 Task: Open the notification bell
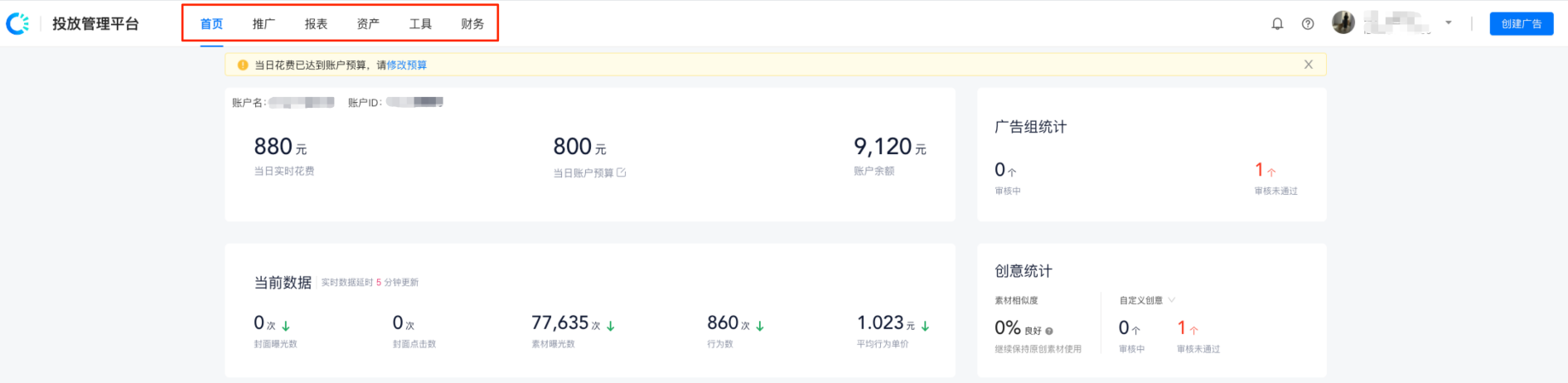(x=1277, y=24)
